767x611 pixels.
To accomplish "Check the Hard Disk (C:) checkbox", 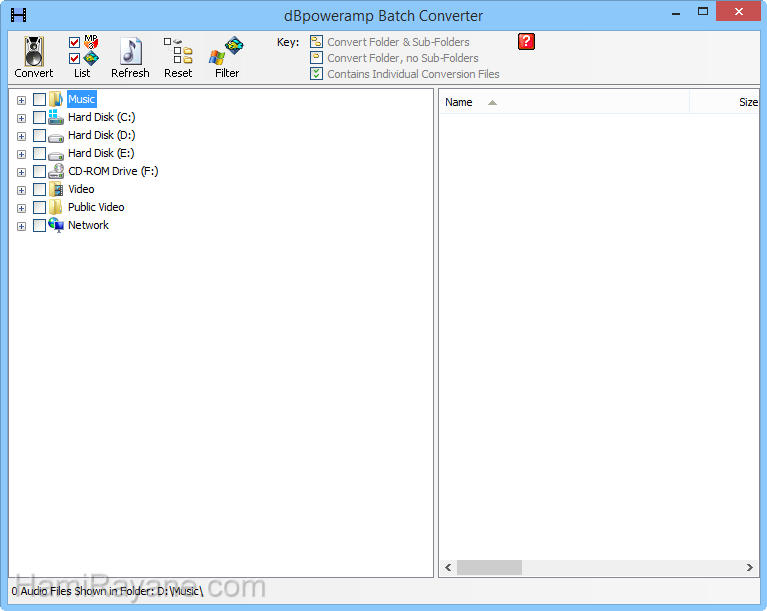I will (39, 117).
